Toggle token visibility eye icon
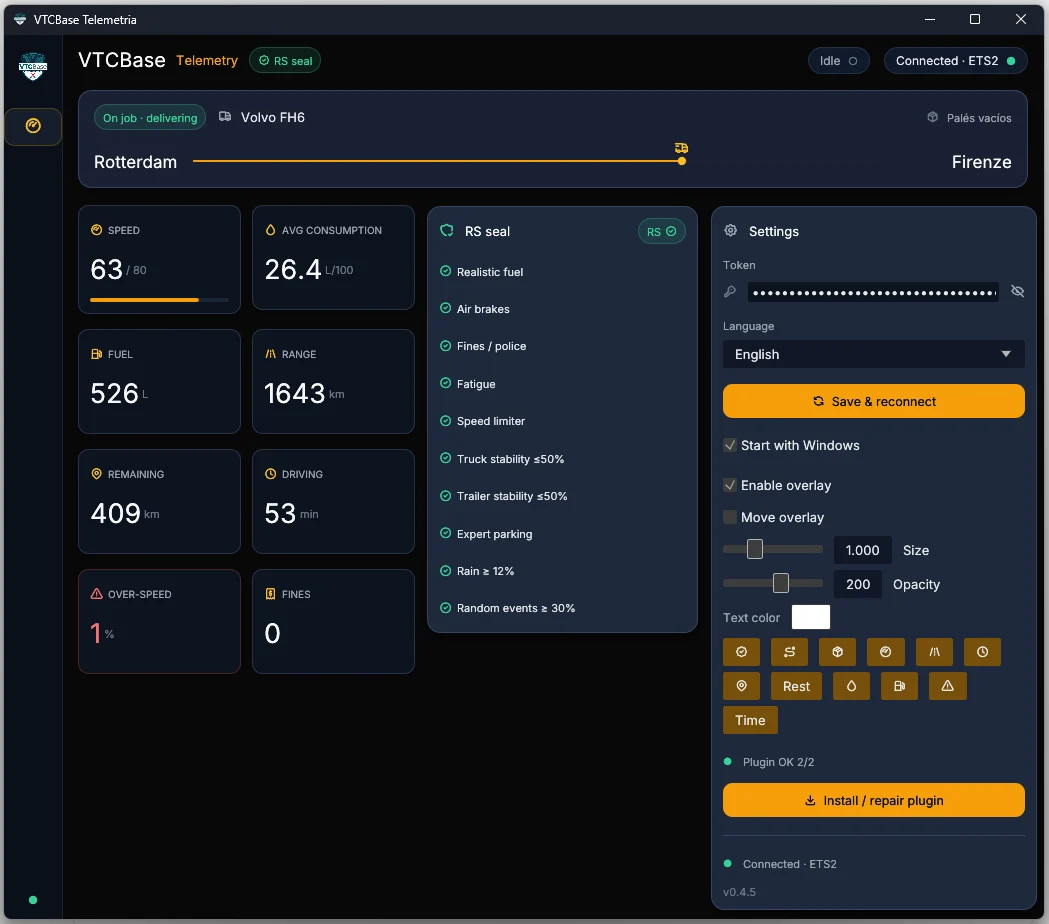This screenshot has height=924, width=1049. point(1018,291)
